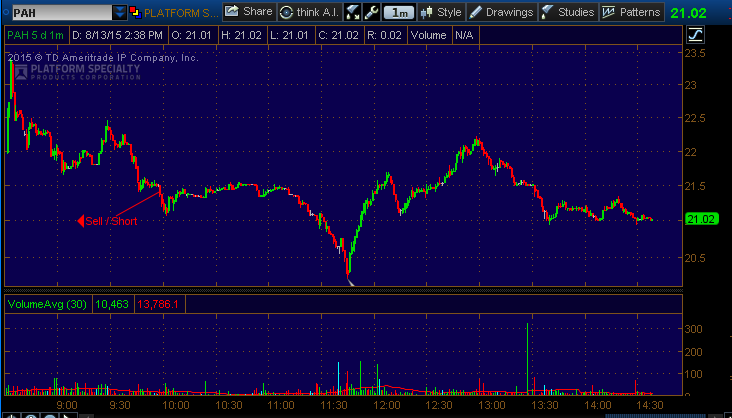Open the 1m time frame selector
The width and height of the screenshot is (732, 418).
pos(399,13)
